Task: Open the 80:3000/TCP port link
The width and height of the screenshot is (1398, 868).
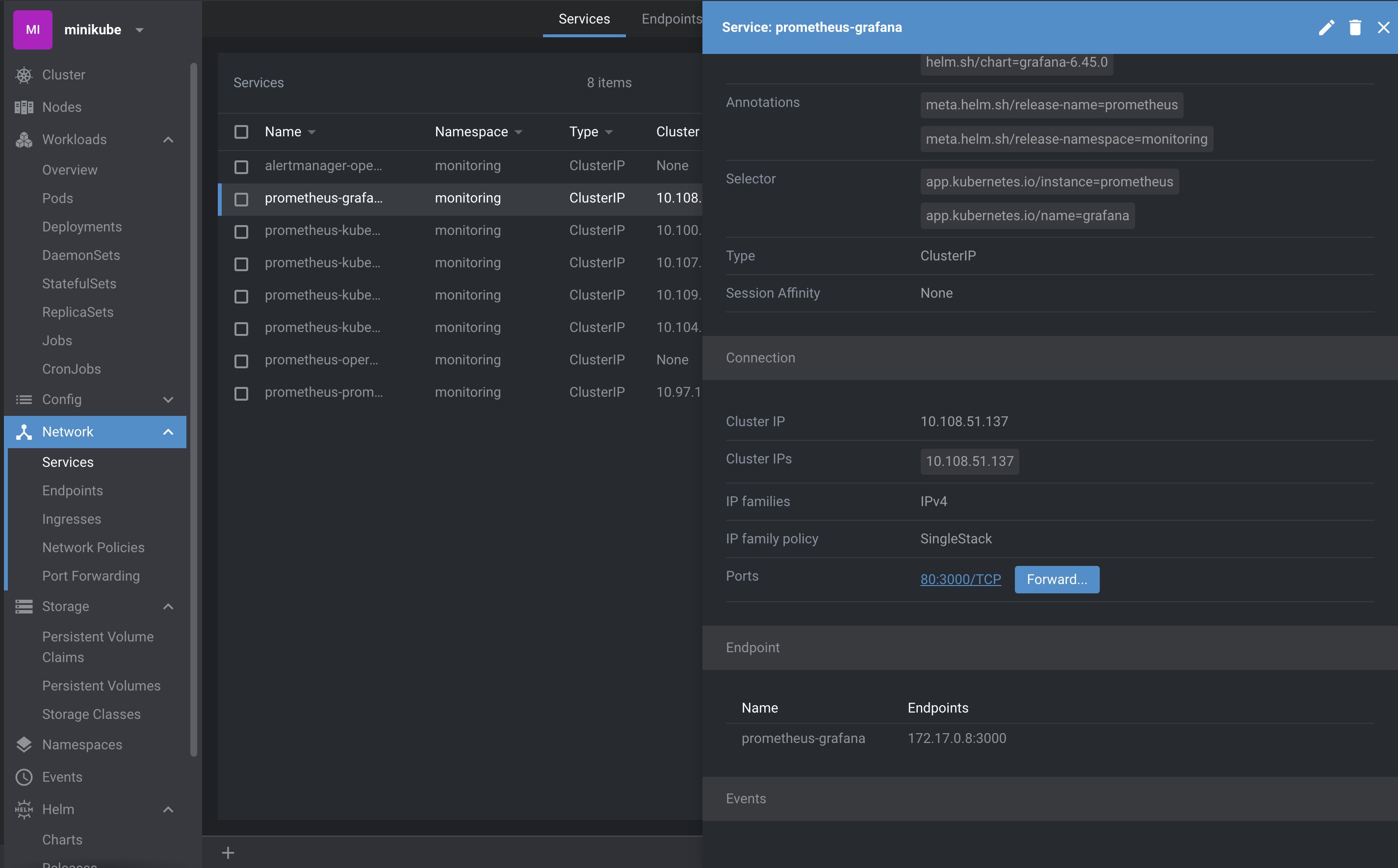Action: click(x=960, y=579)
